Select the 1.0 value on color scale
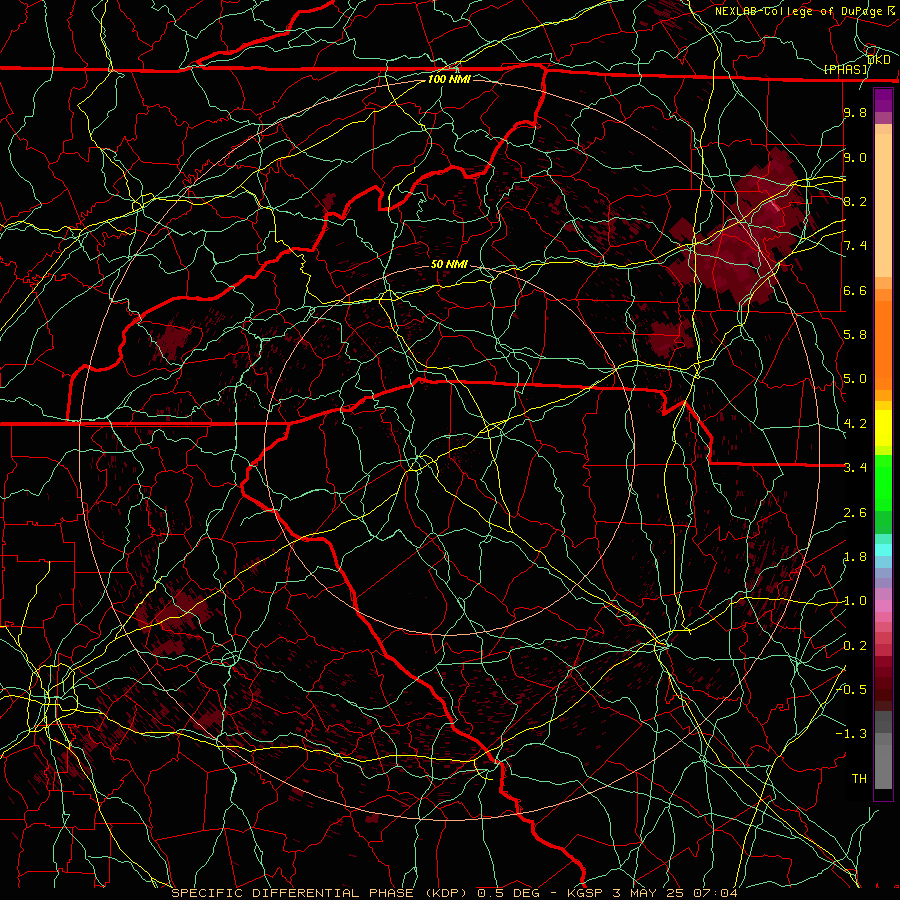The height and width of the screenshot is (900, 900). [855, 601]
